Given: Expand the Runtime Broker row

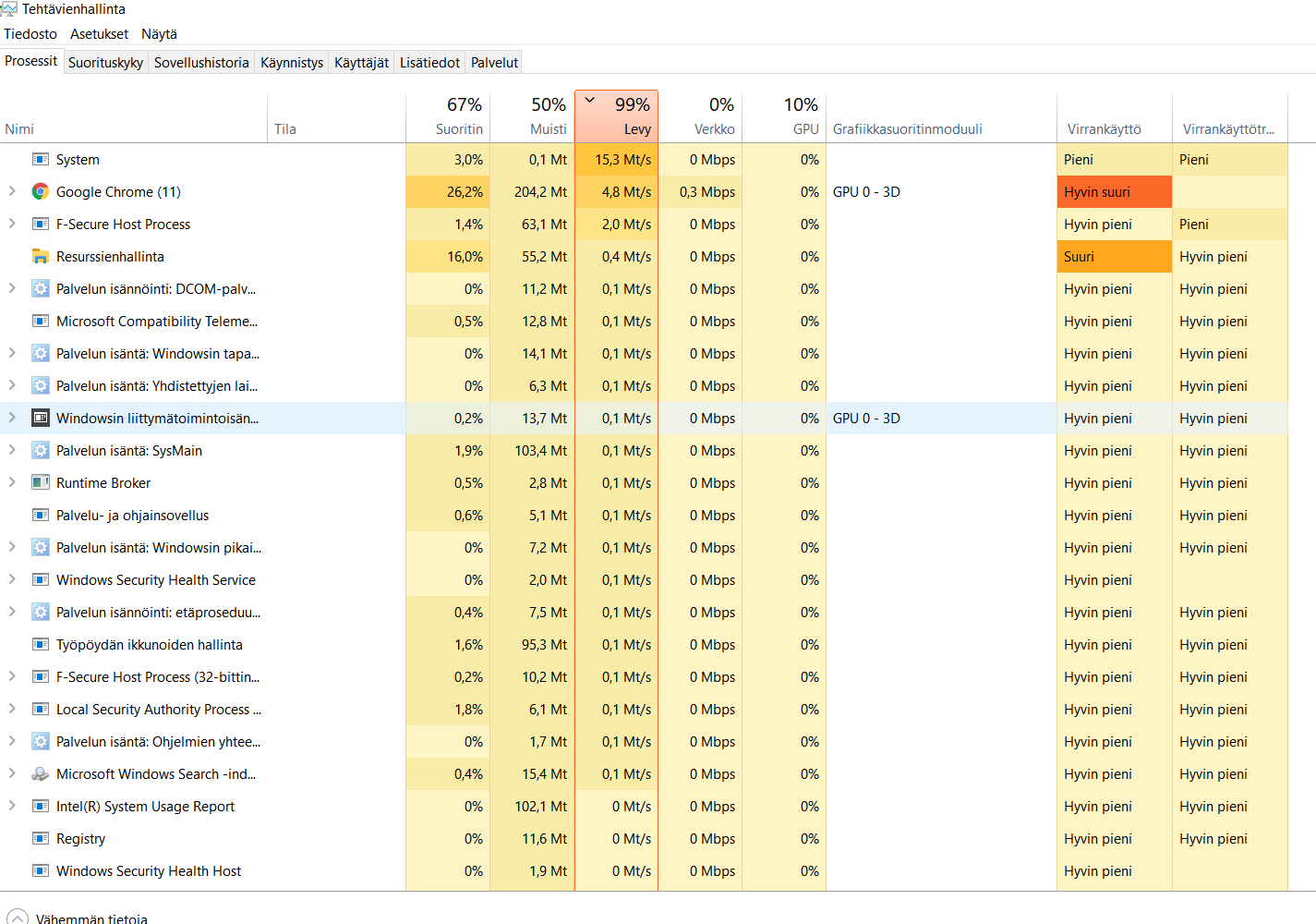Looking at the screenshot, I should 12,482.
